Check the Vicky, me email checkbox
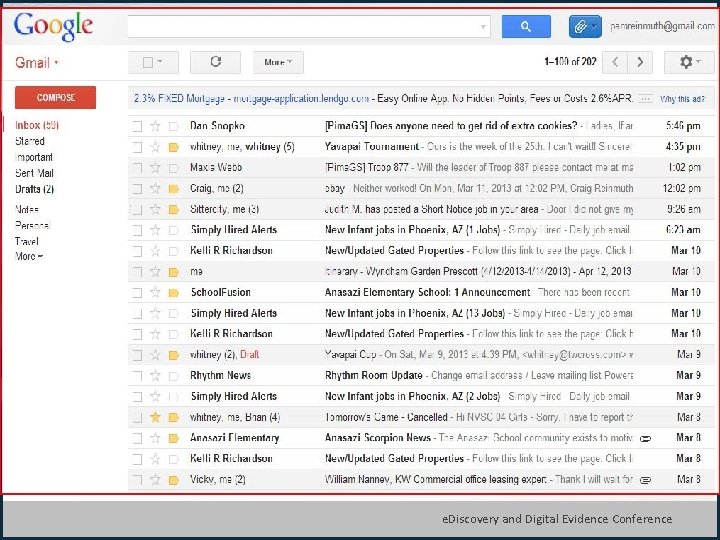The image size is (720, 540). (137, 480)
